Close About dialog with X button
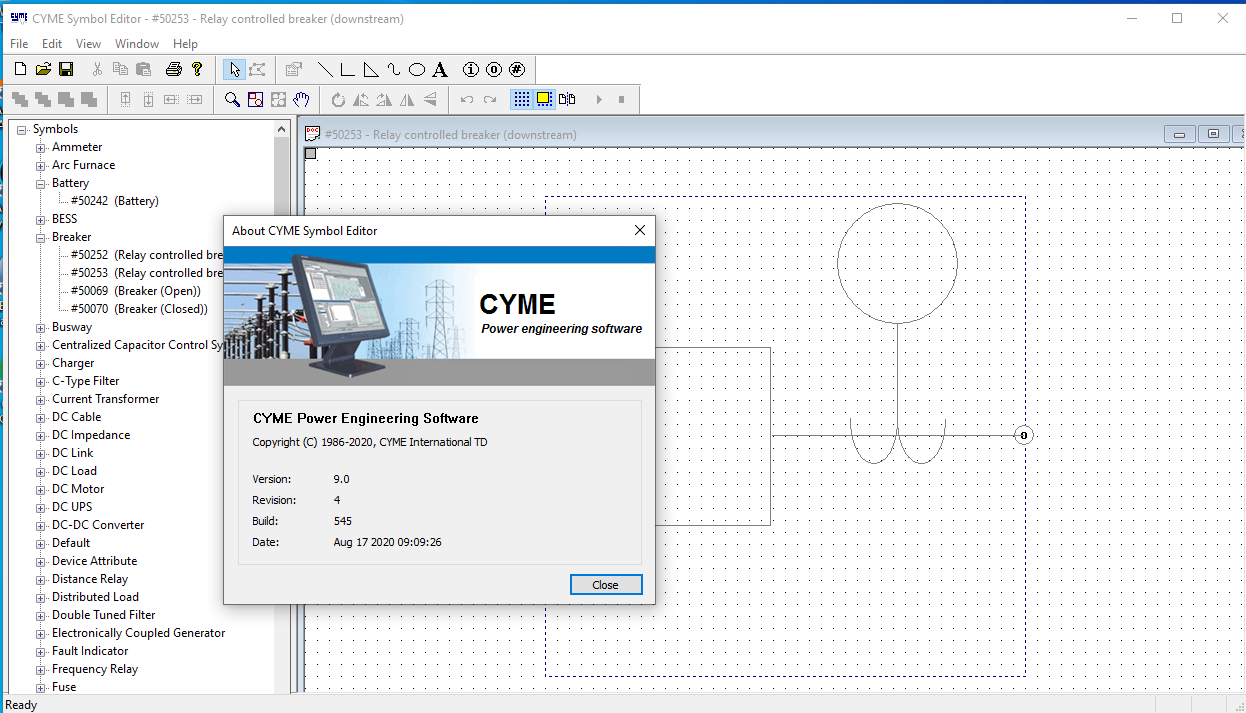Screen dimensions: 1246x713 tap(640, 230)
